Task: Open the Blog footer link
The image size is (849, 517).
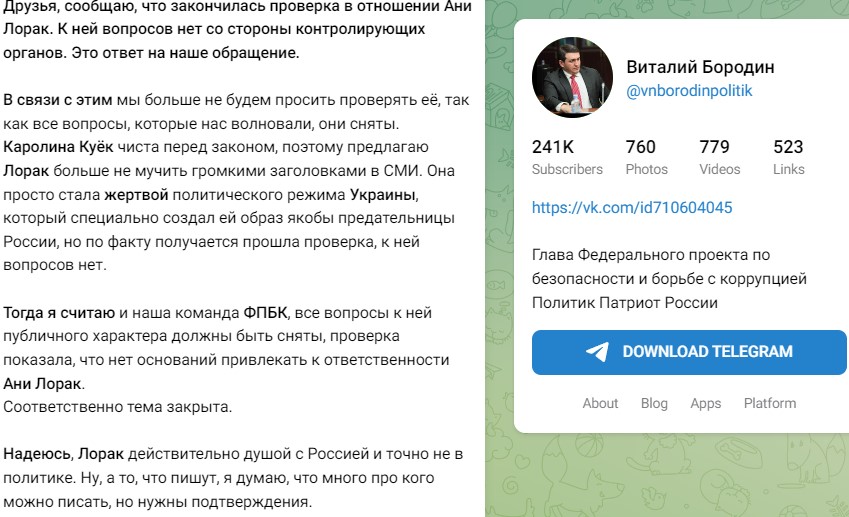Action: click(x=654, y=403)
